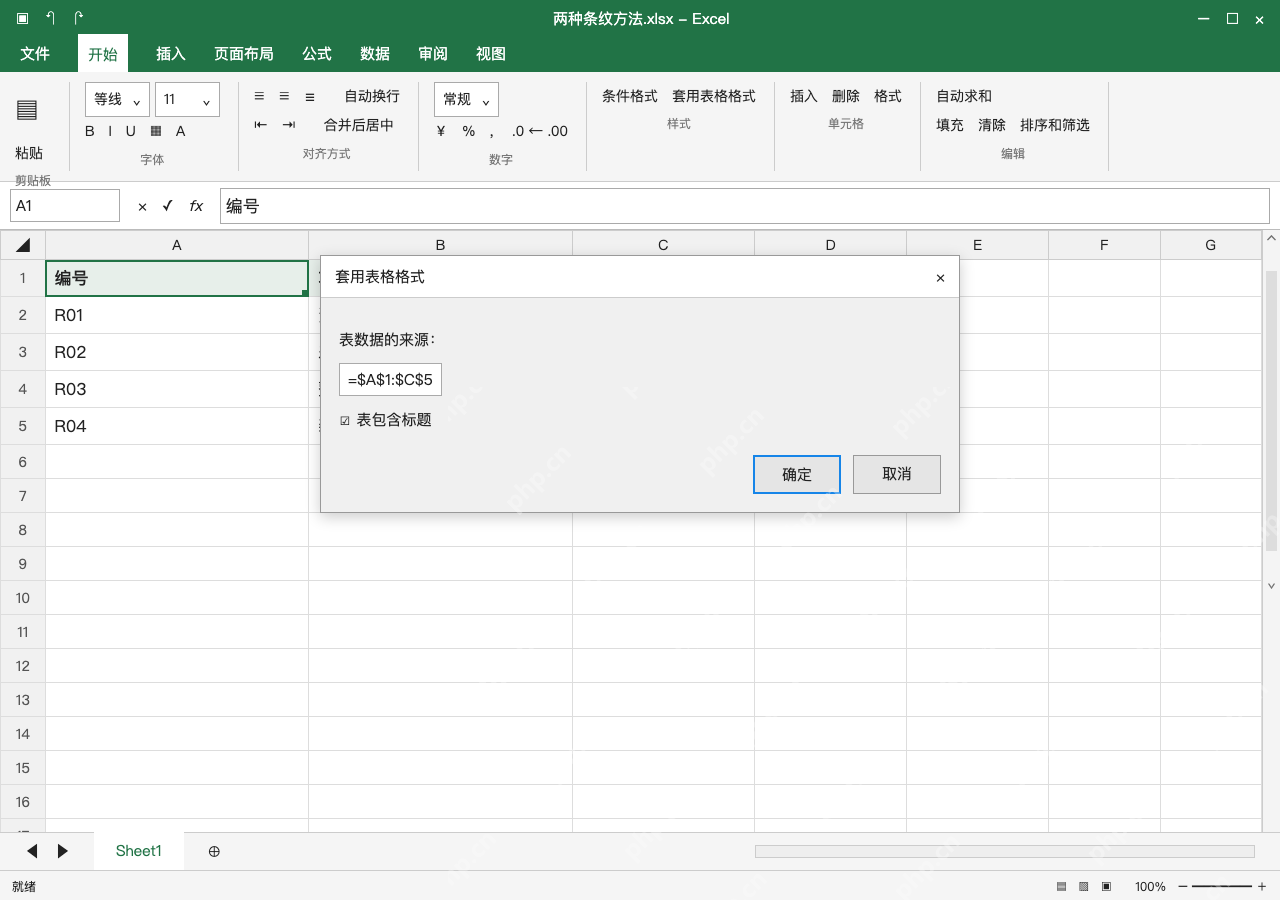Open the font size 11 dropdown

click(x=188, y=99)
